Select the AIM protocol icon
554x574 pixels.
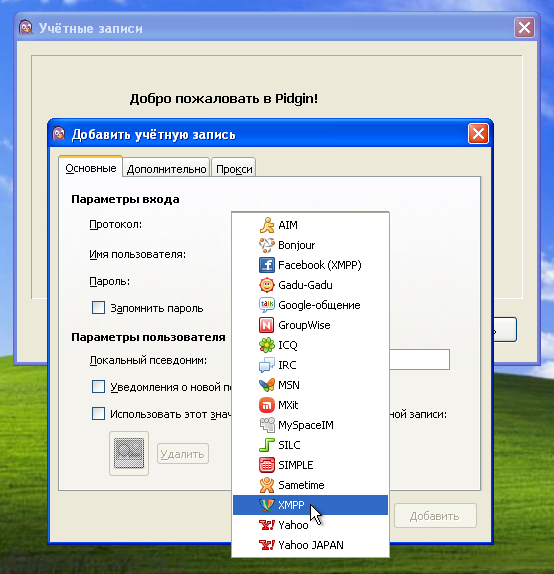click(267, 225)
